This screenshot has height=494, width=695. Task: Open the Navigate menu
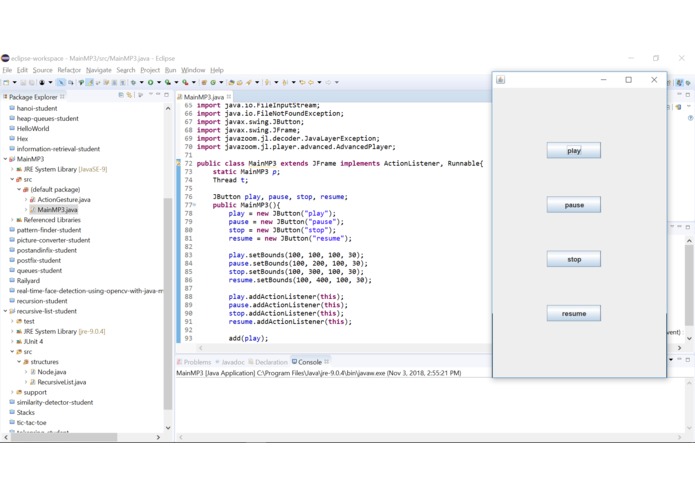tap(99, 70)
